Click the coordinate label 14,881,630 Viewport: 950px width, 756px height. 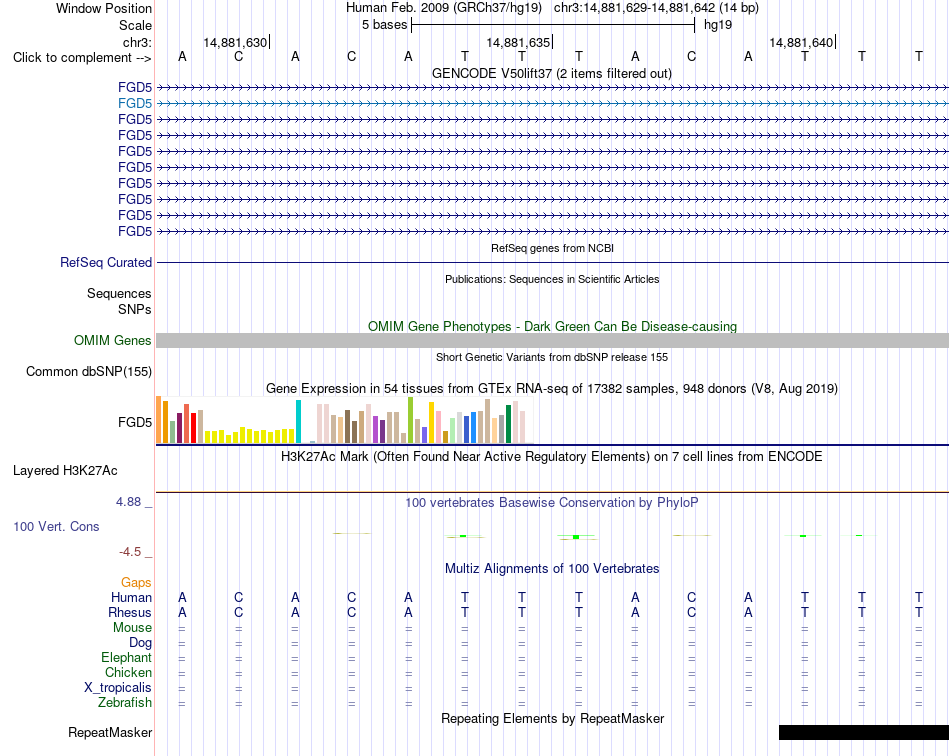point(234,42)
